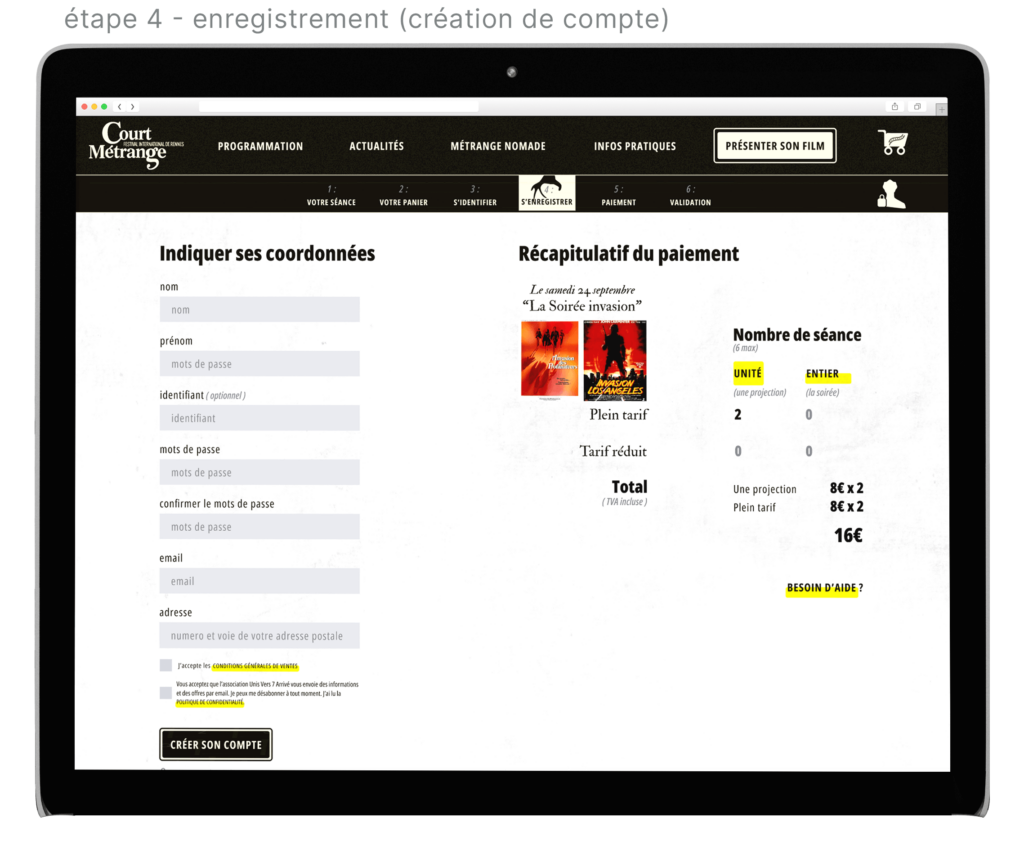
Task: Click the Présenter son film button
Action: coord(775,146)
